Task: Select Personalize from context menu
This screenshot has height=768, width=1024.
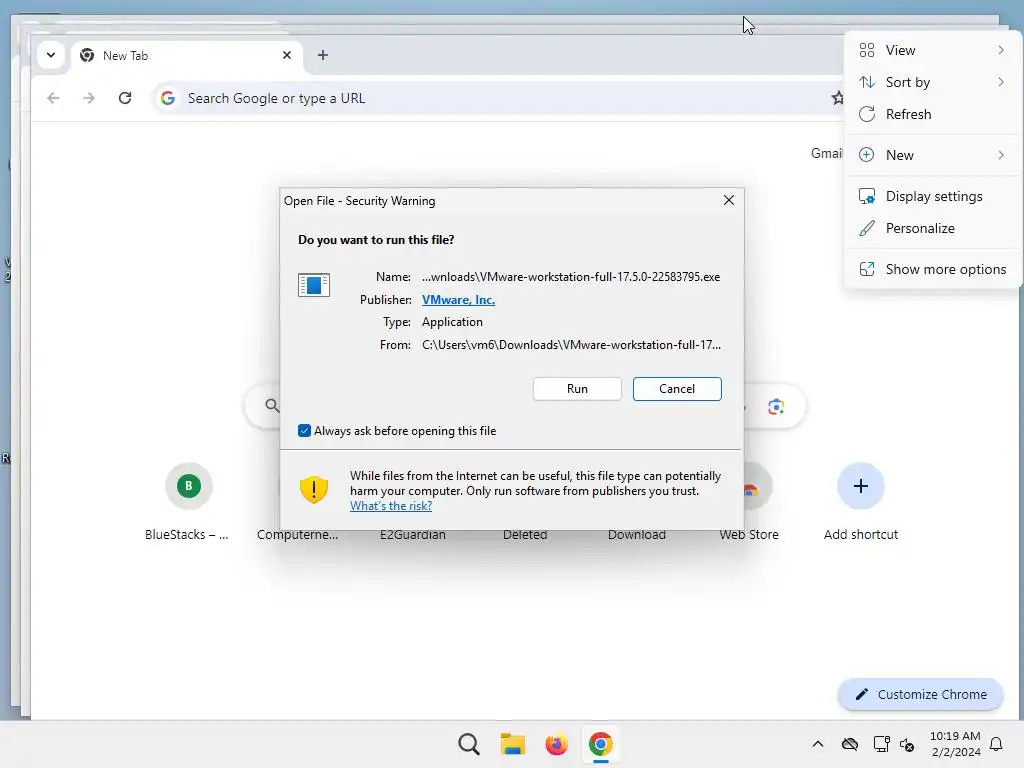Action: click(x=932, y=229)
